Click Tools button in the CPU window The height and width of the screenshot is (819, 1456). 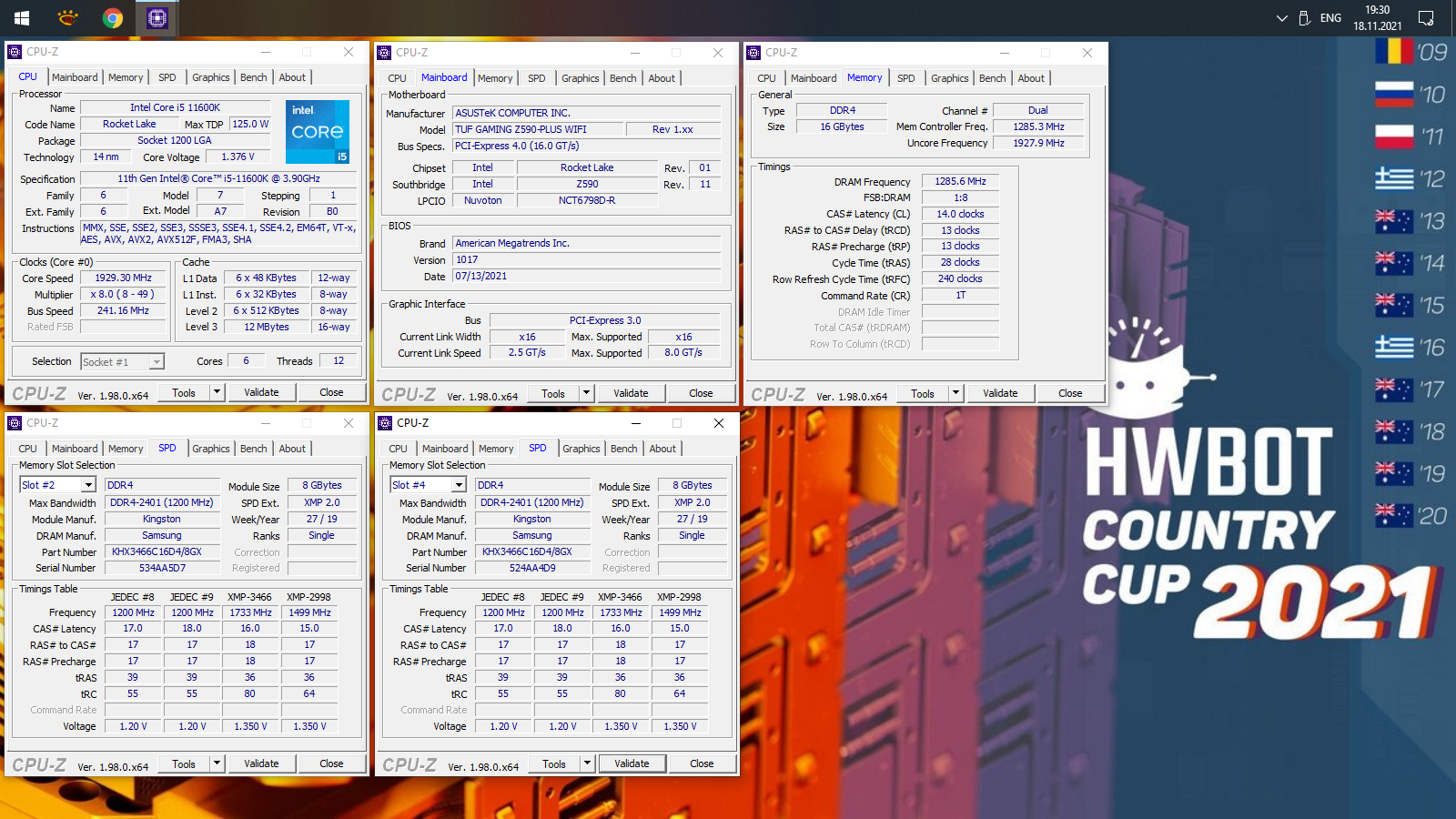click(184, 392)
